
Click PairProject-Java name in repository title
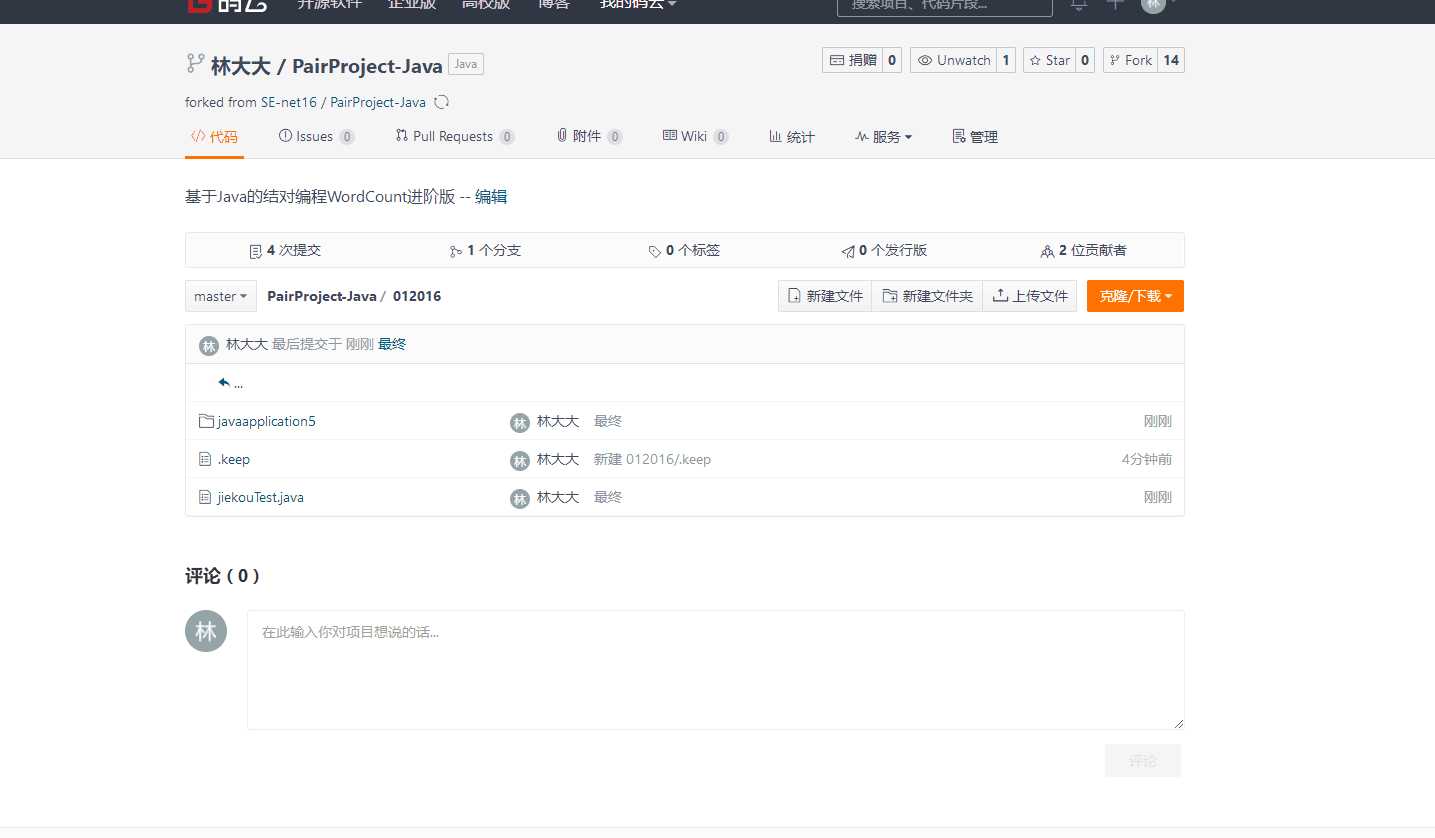click(x=367, y=66)
